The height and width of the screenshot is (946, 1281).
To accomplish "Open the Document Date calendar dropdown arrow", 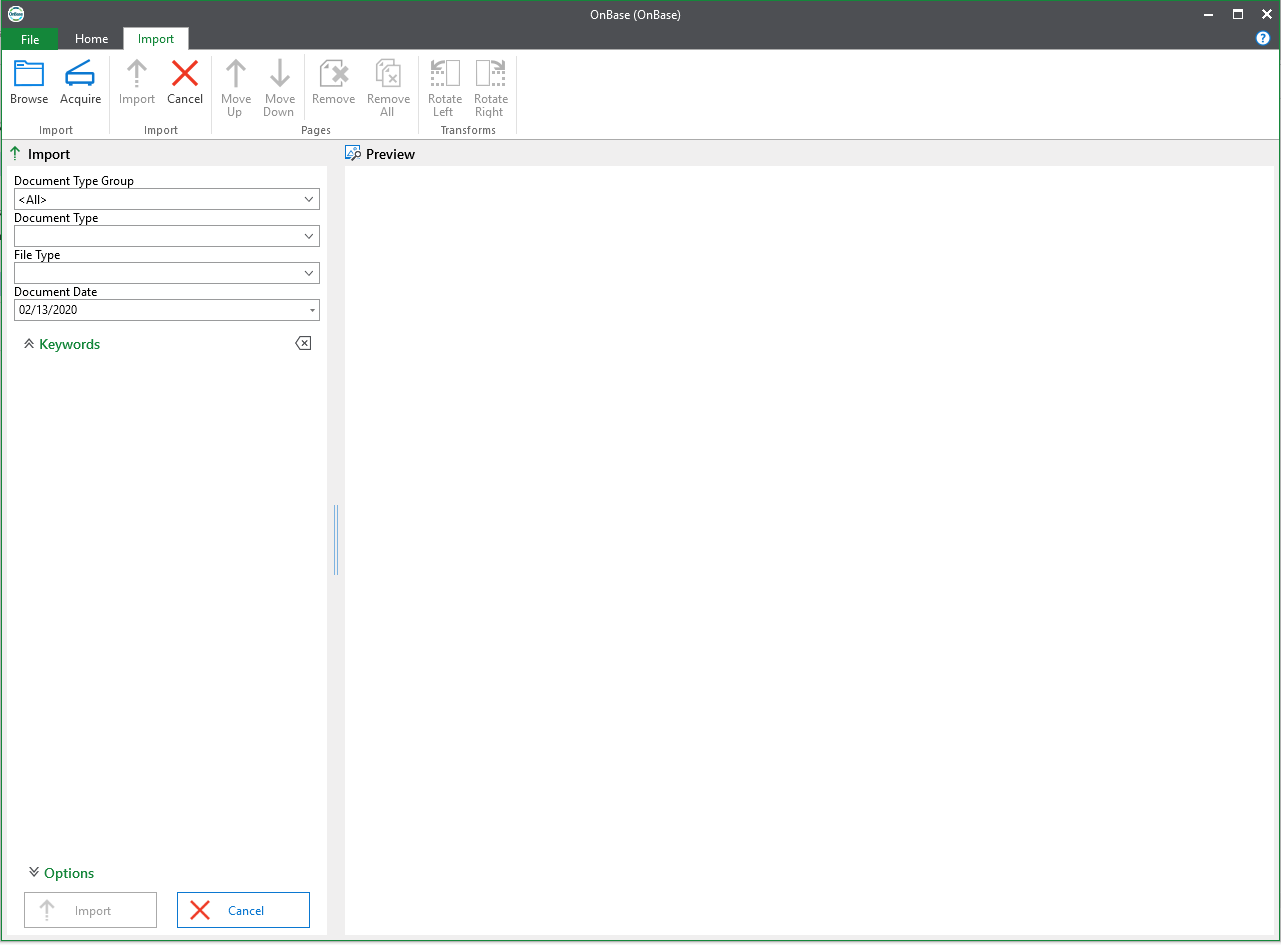I will 312,310.
